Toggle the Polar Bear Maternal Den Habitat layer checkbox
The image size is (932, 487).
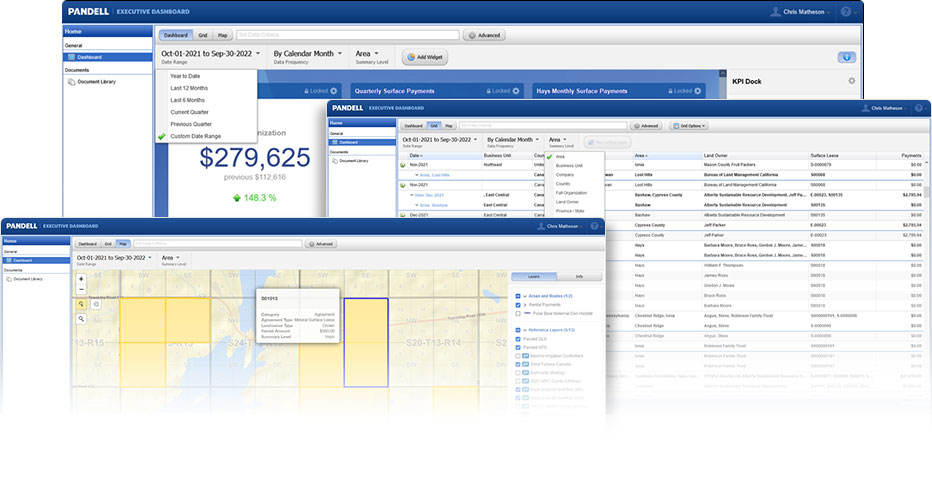518,313
